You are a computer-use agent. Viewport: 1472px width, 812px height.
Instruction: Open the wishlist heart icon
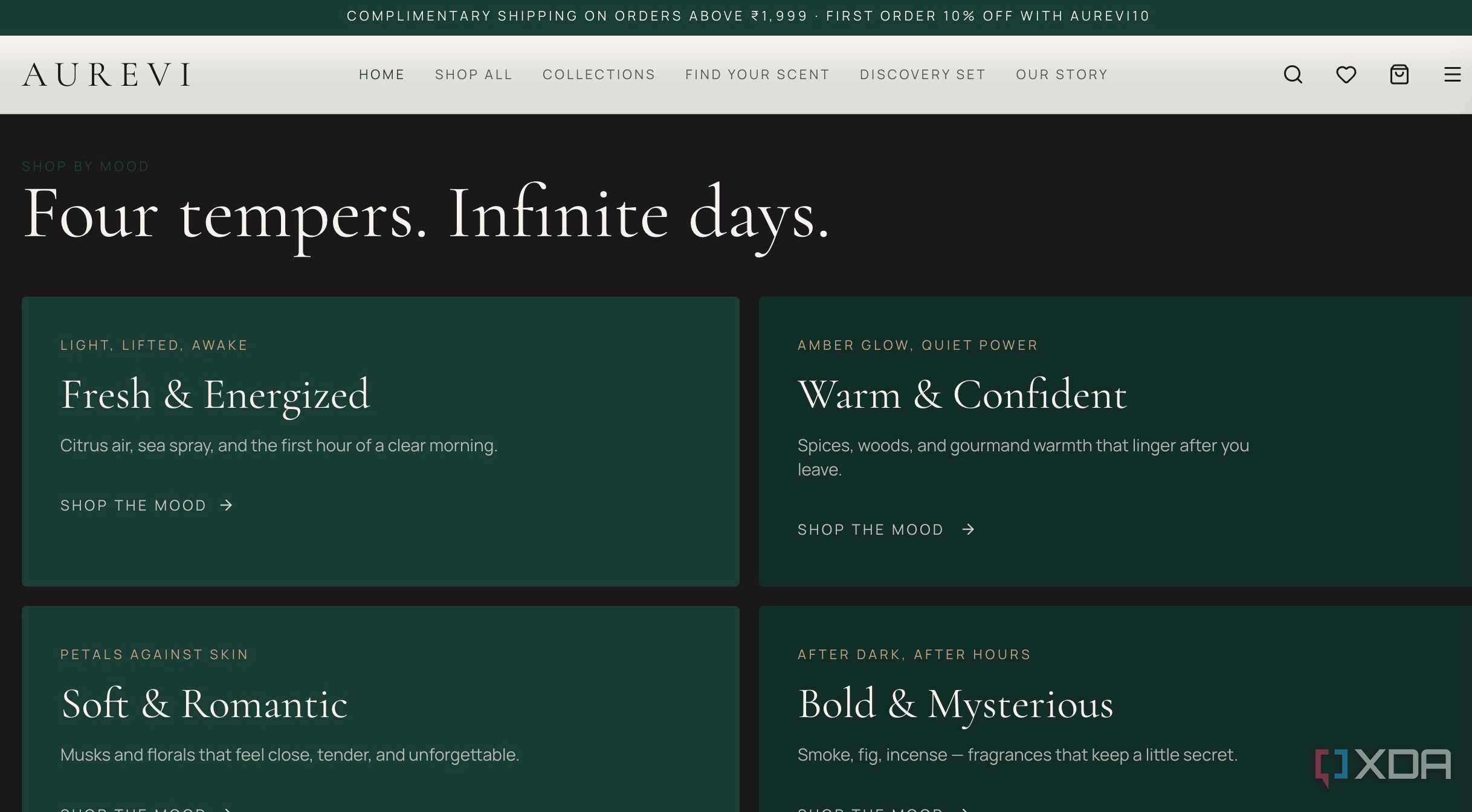coord(1346,74)
